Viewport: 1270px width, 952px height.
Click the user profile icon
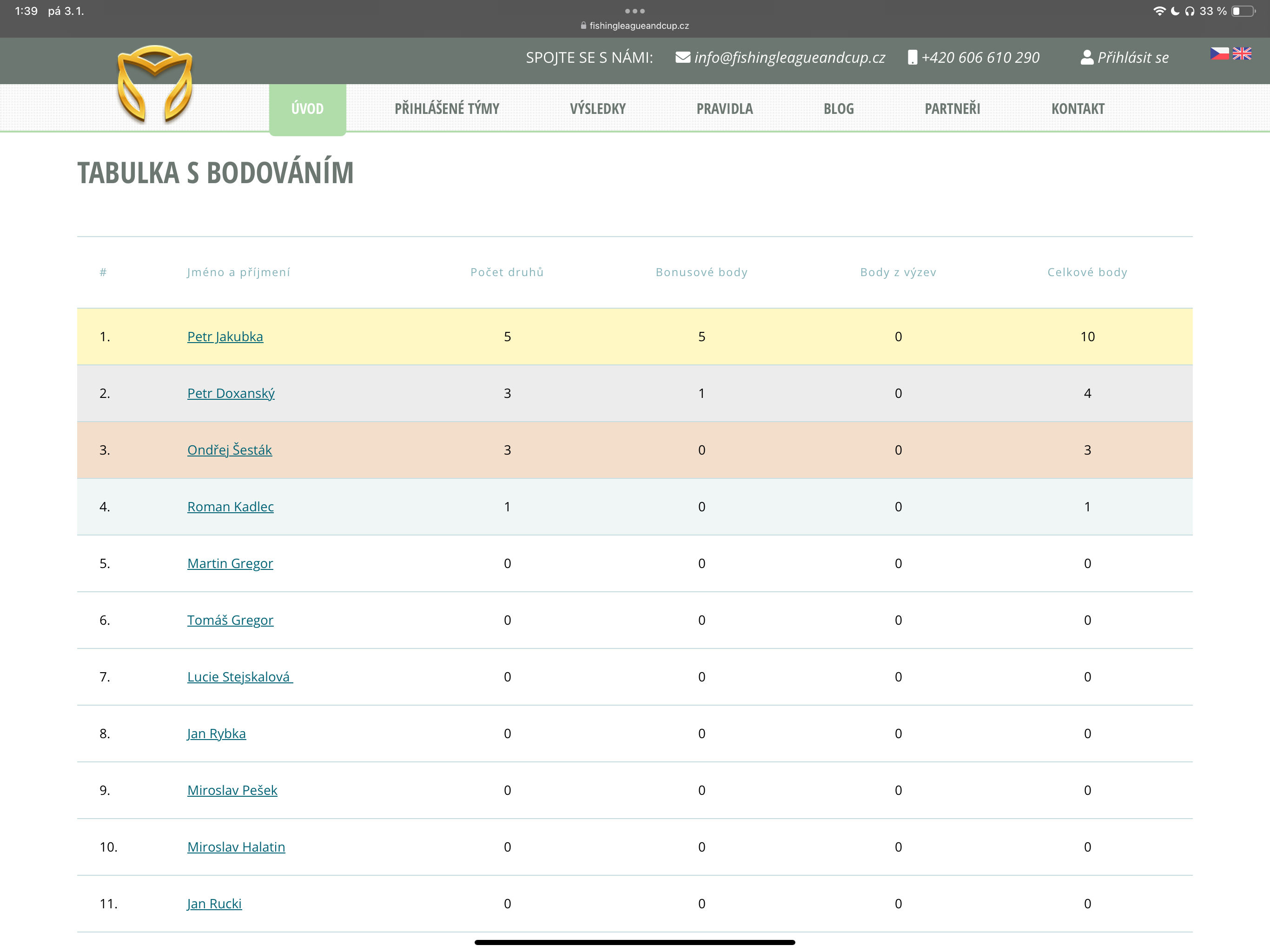point(1086,58)
